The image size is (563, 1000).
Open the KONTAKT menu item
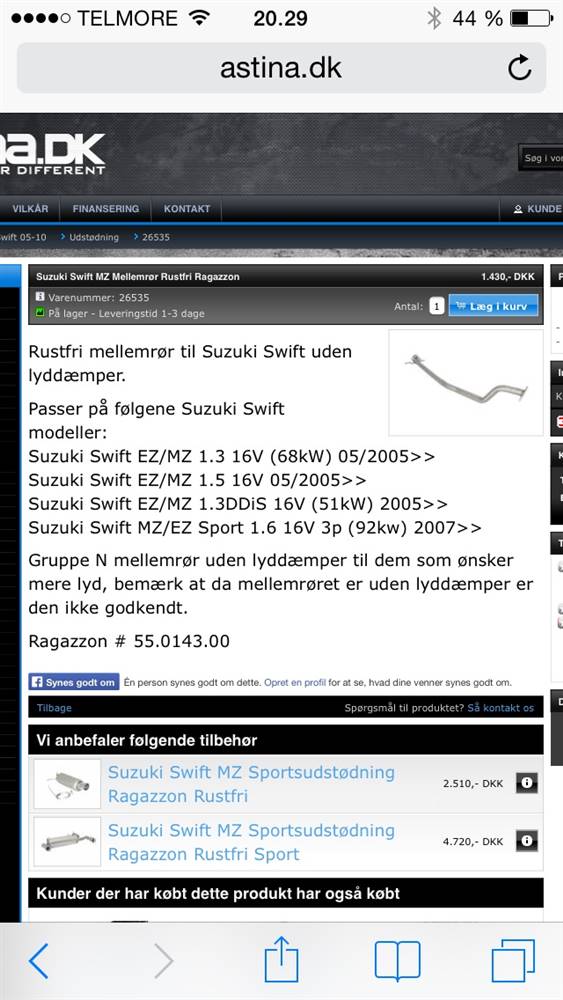pyautogui.click(x=187, y=209)
